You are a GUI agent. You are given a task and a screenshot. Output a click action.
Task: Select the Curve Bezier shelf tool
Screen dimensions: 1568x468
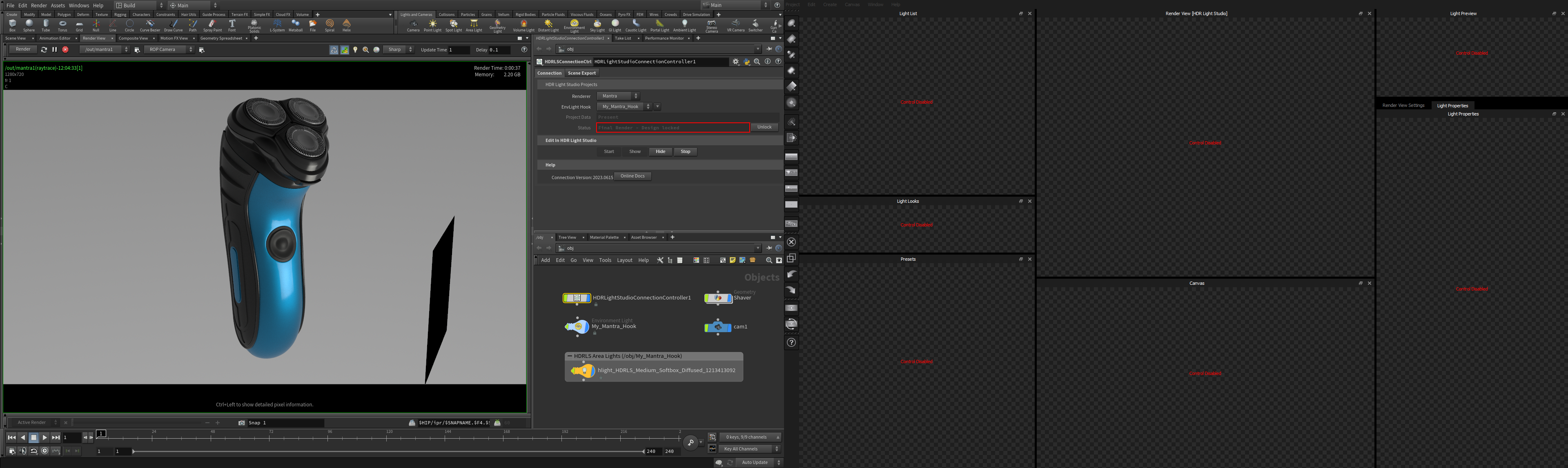coord(150,26)
